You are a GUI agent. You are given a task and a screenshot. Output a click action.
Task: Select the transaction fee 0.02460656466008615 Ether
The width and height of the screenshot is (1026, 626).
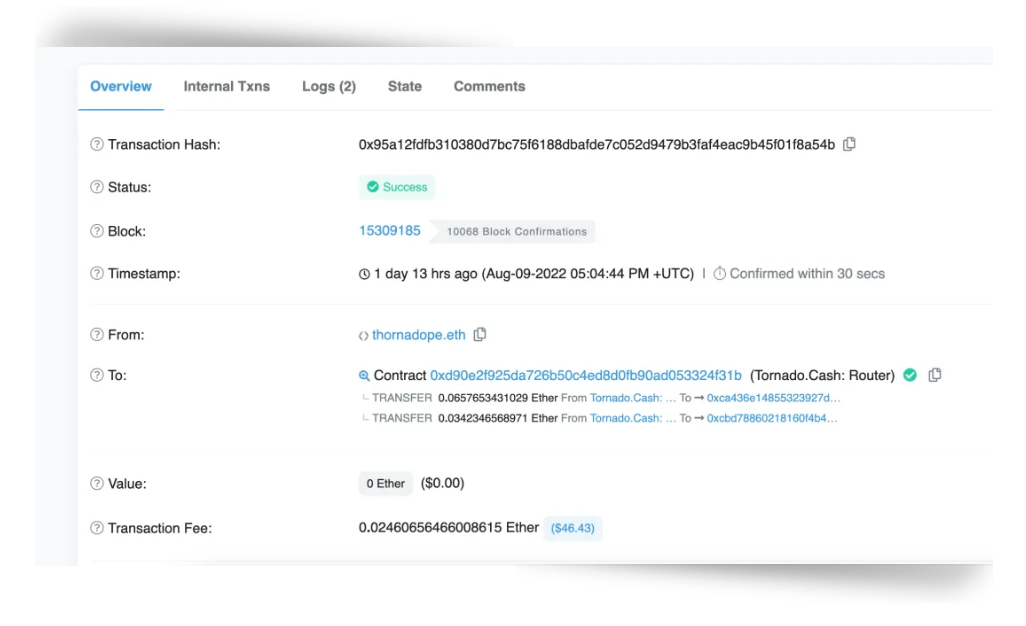click(449, 527)
